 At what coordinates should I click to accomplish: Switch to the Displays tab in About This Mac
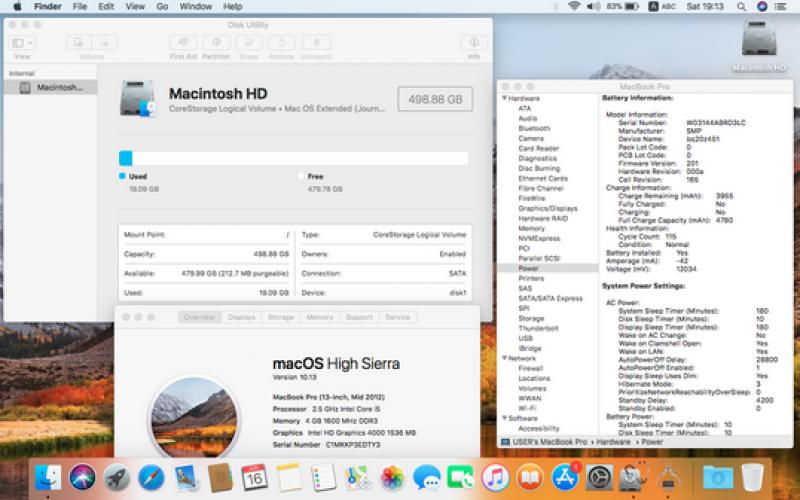pos(241,317)
